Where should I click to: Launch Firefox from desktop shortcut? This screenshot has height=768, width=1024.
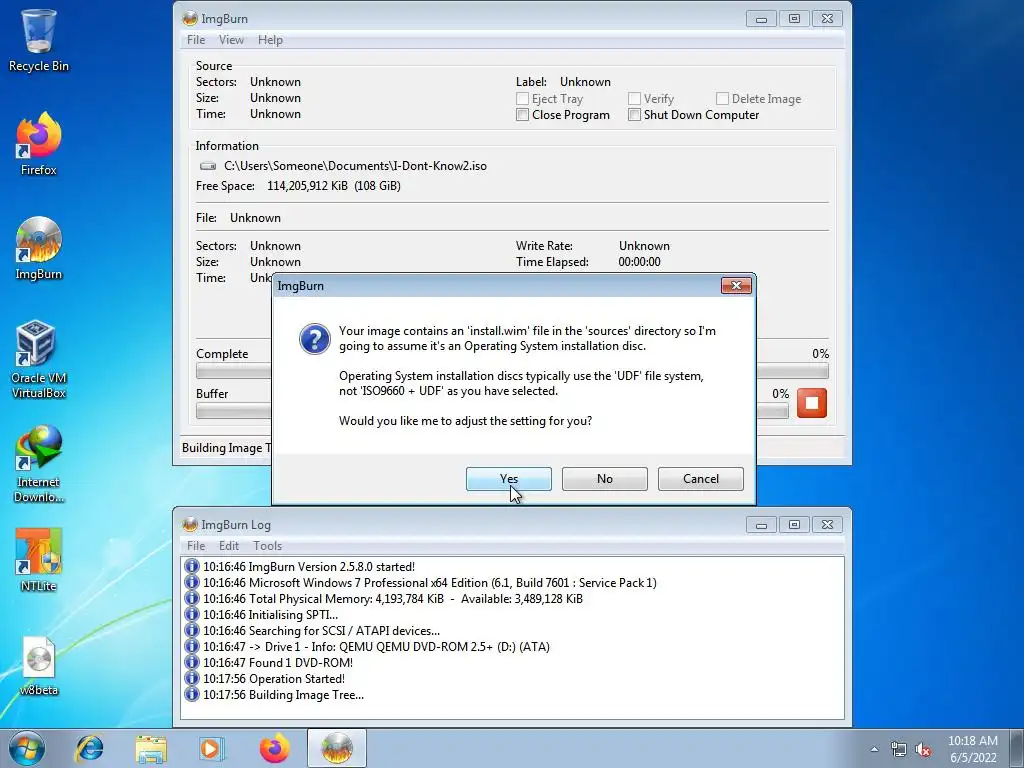[x=39, y=144]
